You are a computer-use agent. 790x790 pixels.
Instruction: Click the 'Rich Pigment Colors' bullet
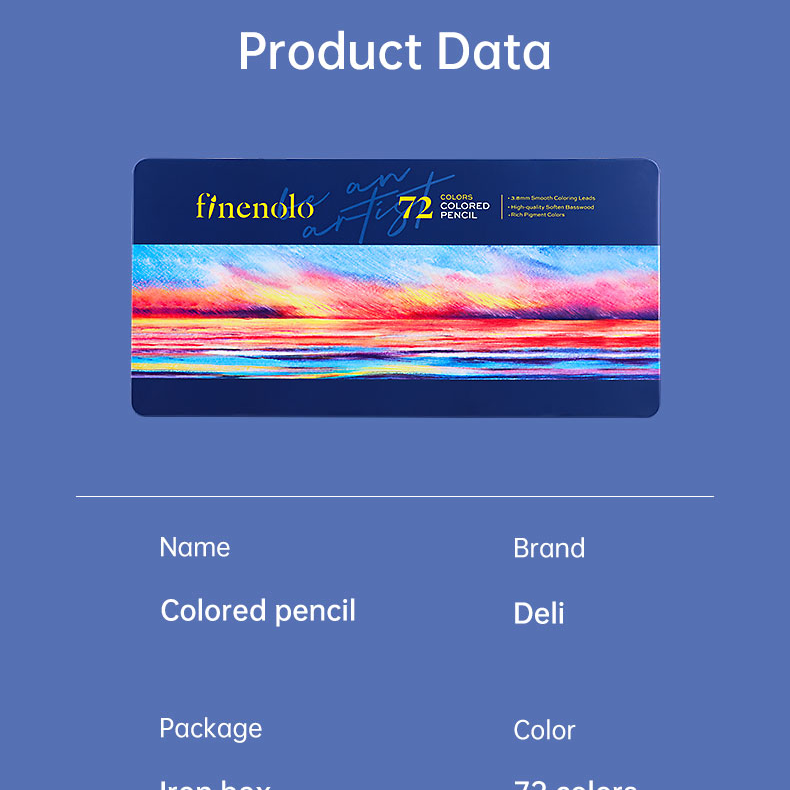tap(538, 215)
